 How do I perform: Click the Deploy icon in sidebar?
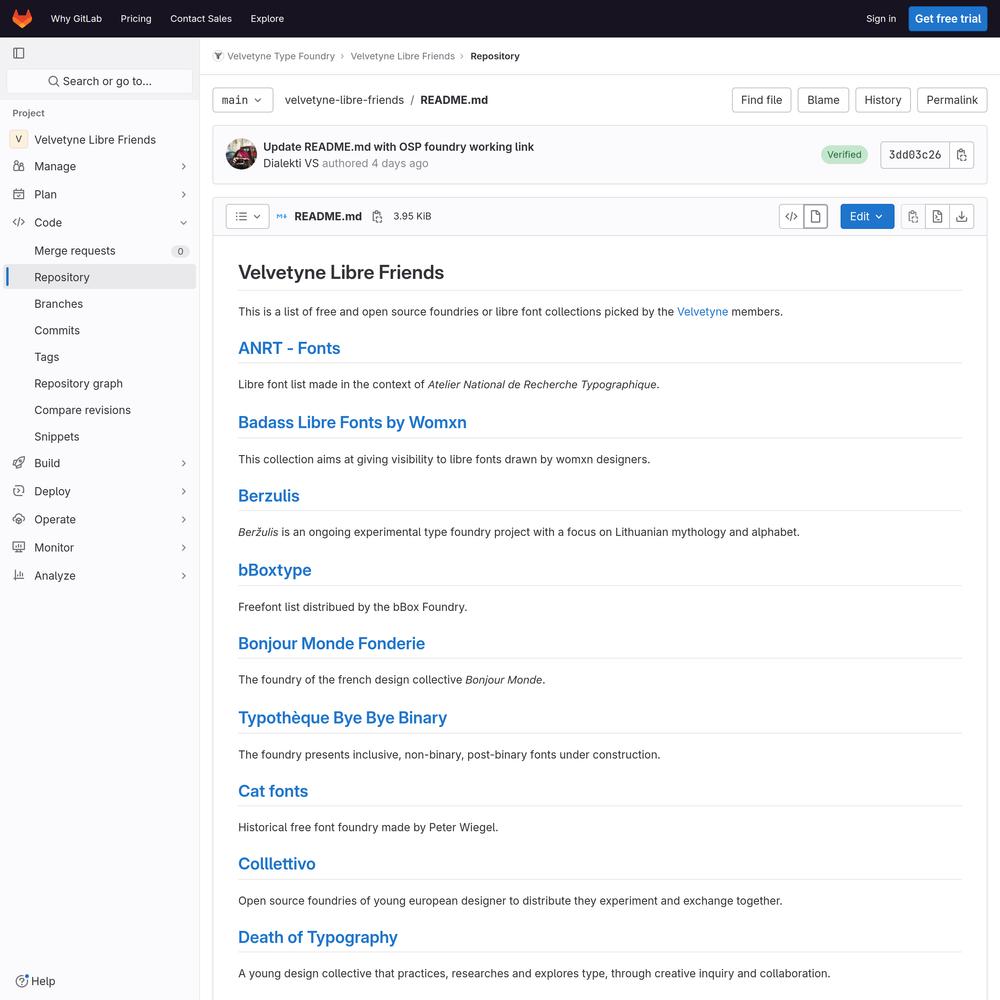[19, 491]
